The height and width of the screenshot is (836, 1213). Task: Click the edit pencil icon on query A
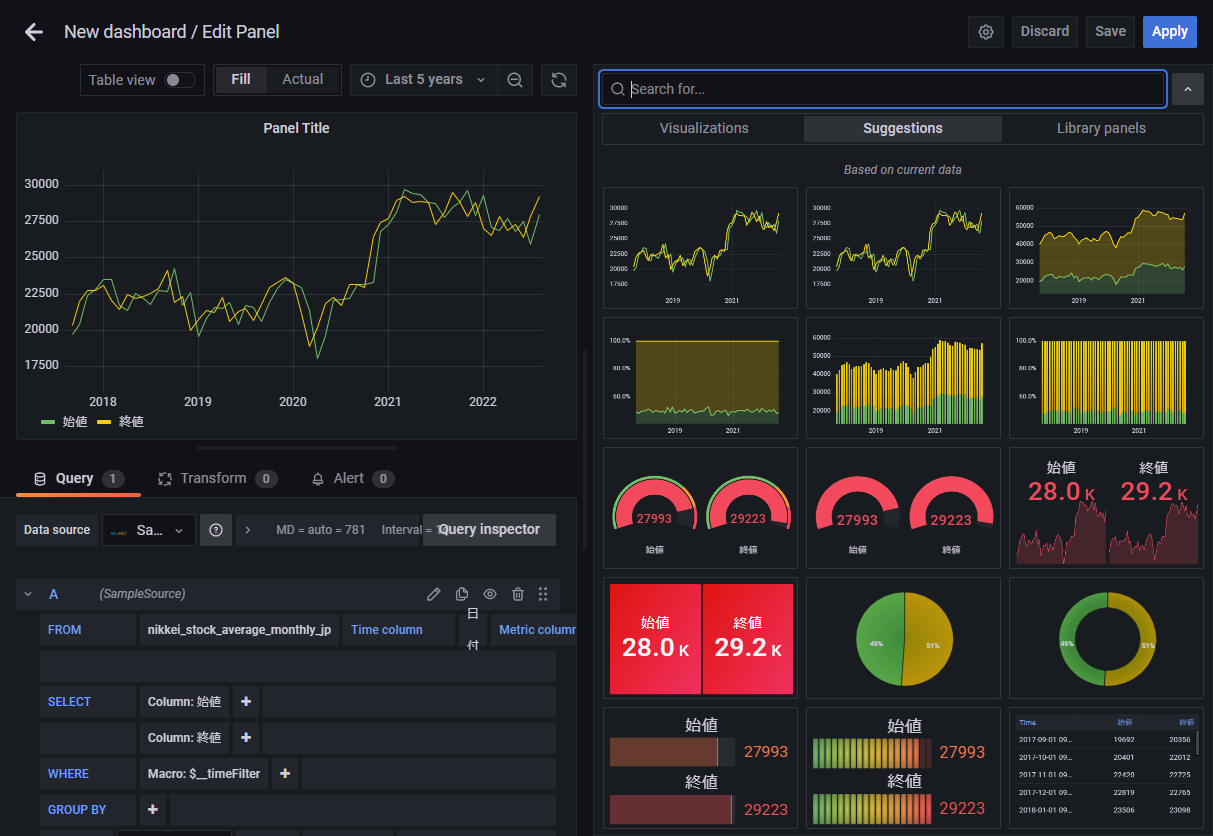pyautogui.click(x=434, y=594)
